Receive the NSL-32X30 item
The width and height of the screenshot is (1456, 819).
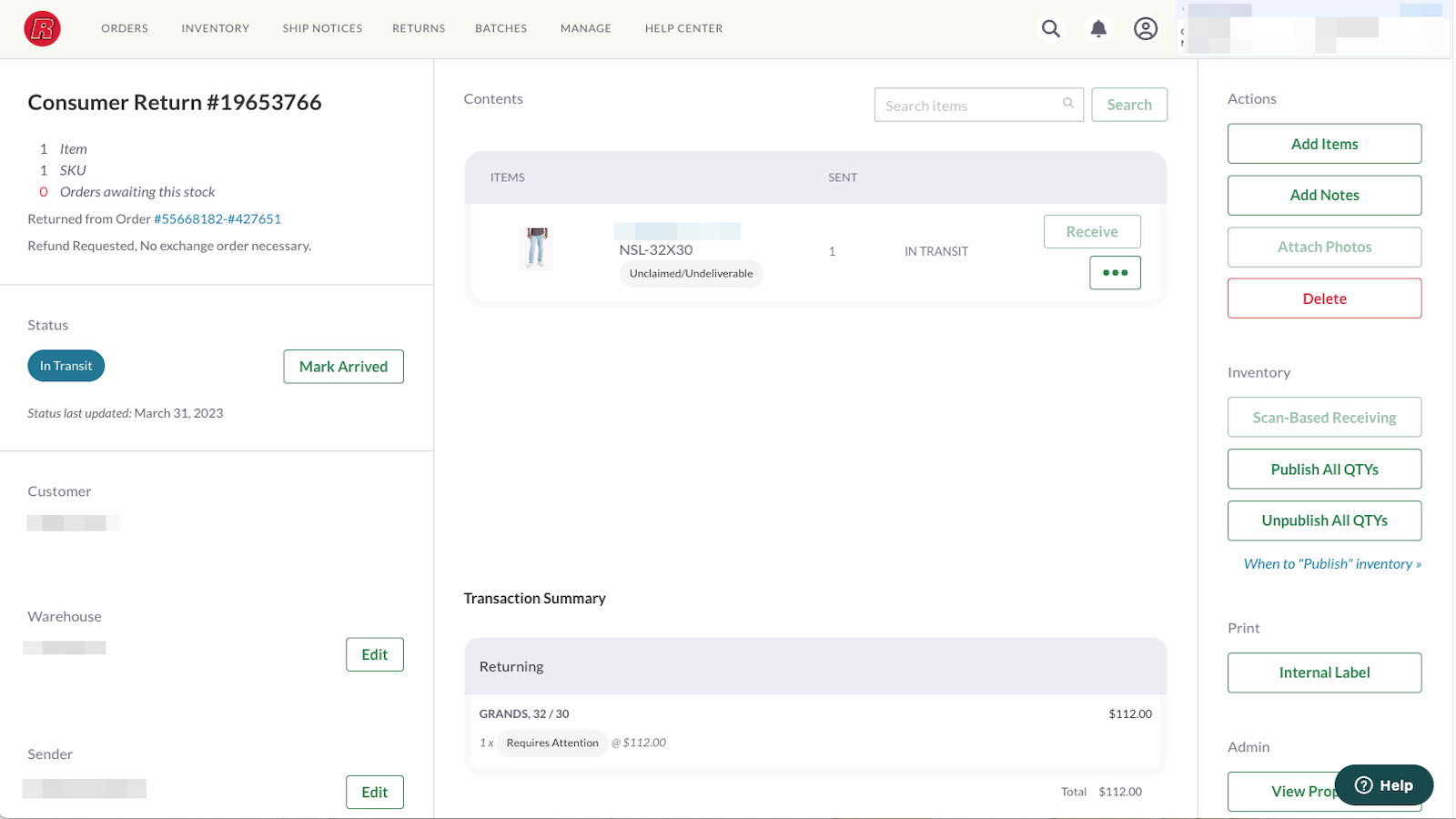click(1091, 231)
